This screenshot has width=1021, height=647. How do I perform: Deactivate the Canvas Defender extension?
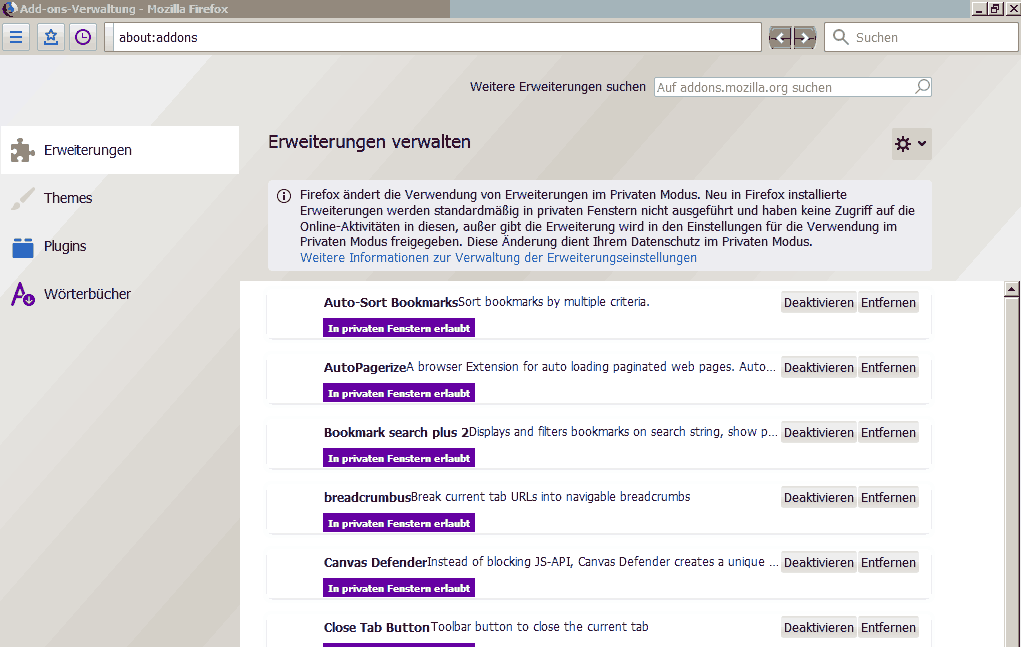click(818, 563)
